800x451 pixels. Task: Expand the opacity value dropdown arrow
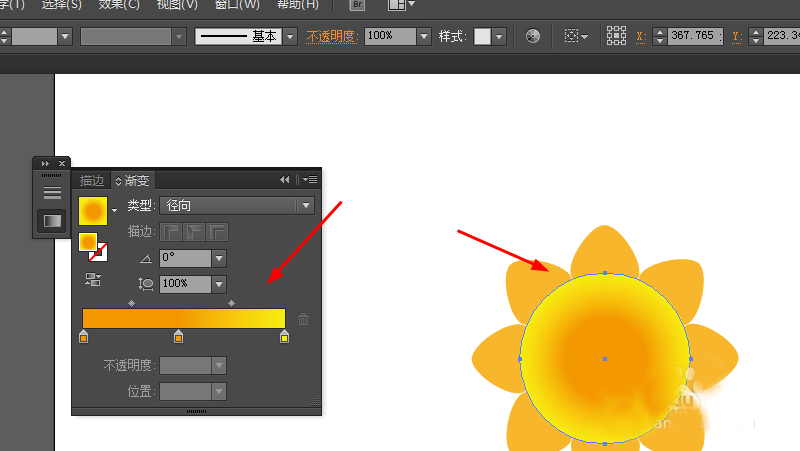423,36
